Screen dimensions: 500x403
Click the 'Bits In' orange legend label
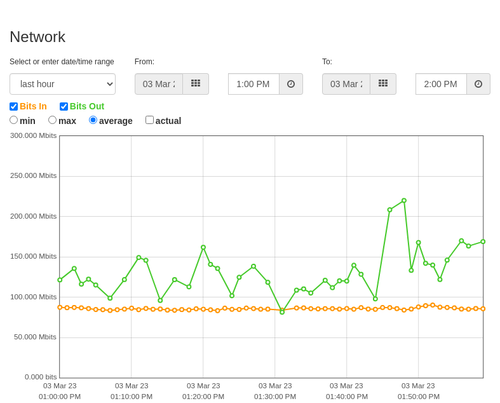(33, 106)
